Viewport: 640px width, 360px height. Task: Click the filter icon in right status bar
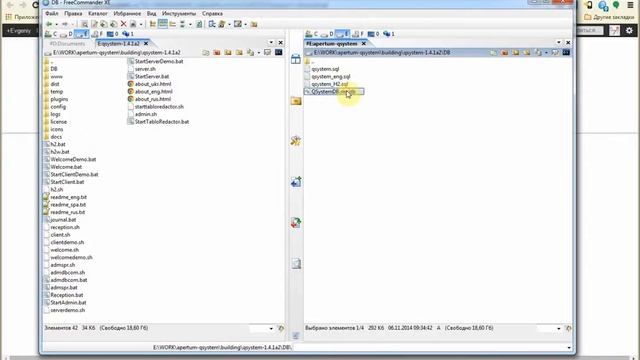pyautogui.click(x=568, y=328)
